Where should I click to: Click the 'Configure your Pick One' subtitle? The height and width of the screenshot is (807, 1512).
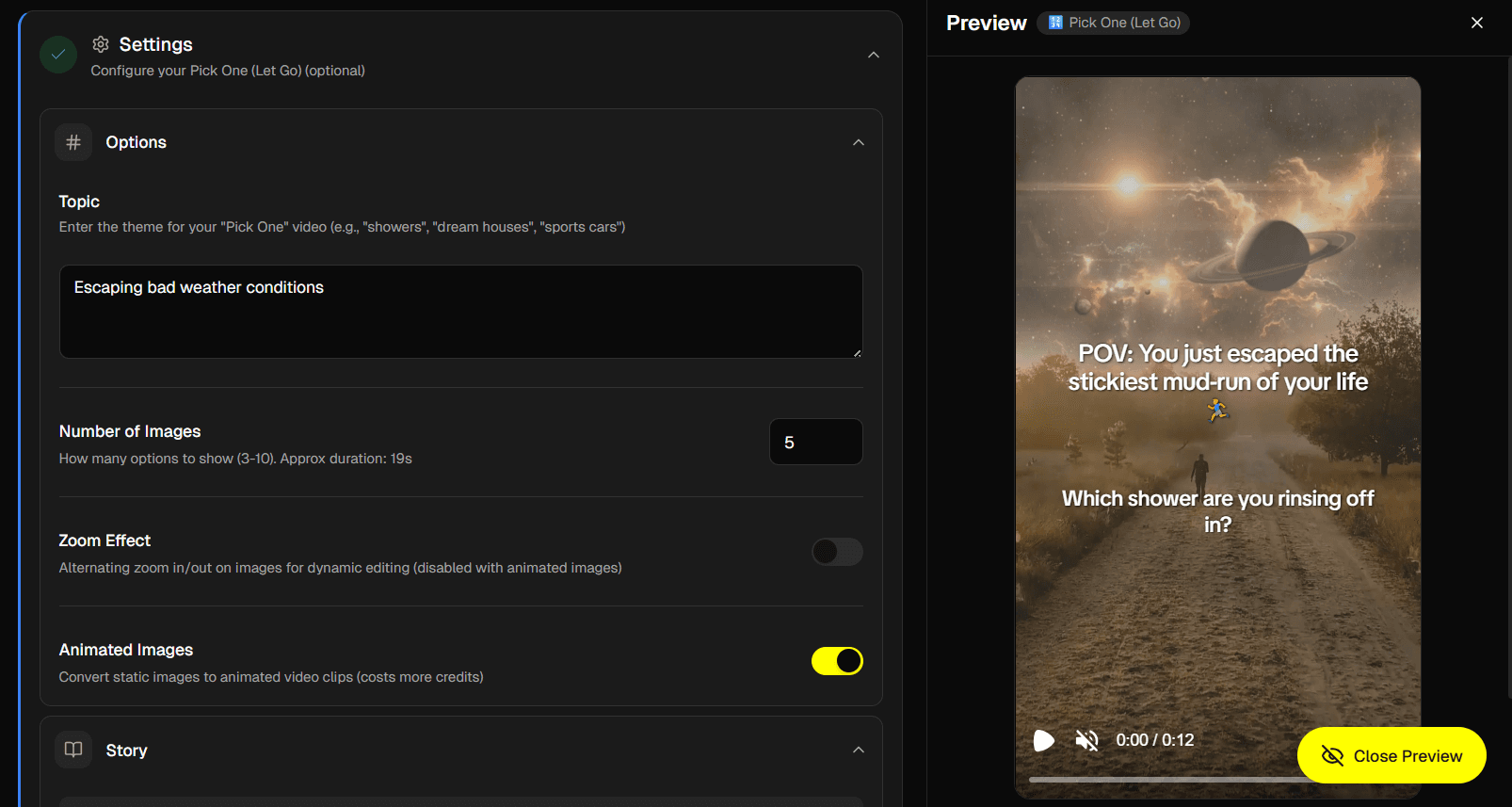tap(228, 71)
